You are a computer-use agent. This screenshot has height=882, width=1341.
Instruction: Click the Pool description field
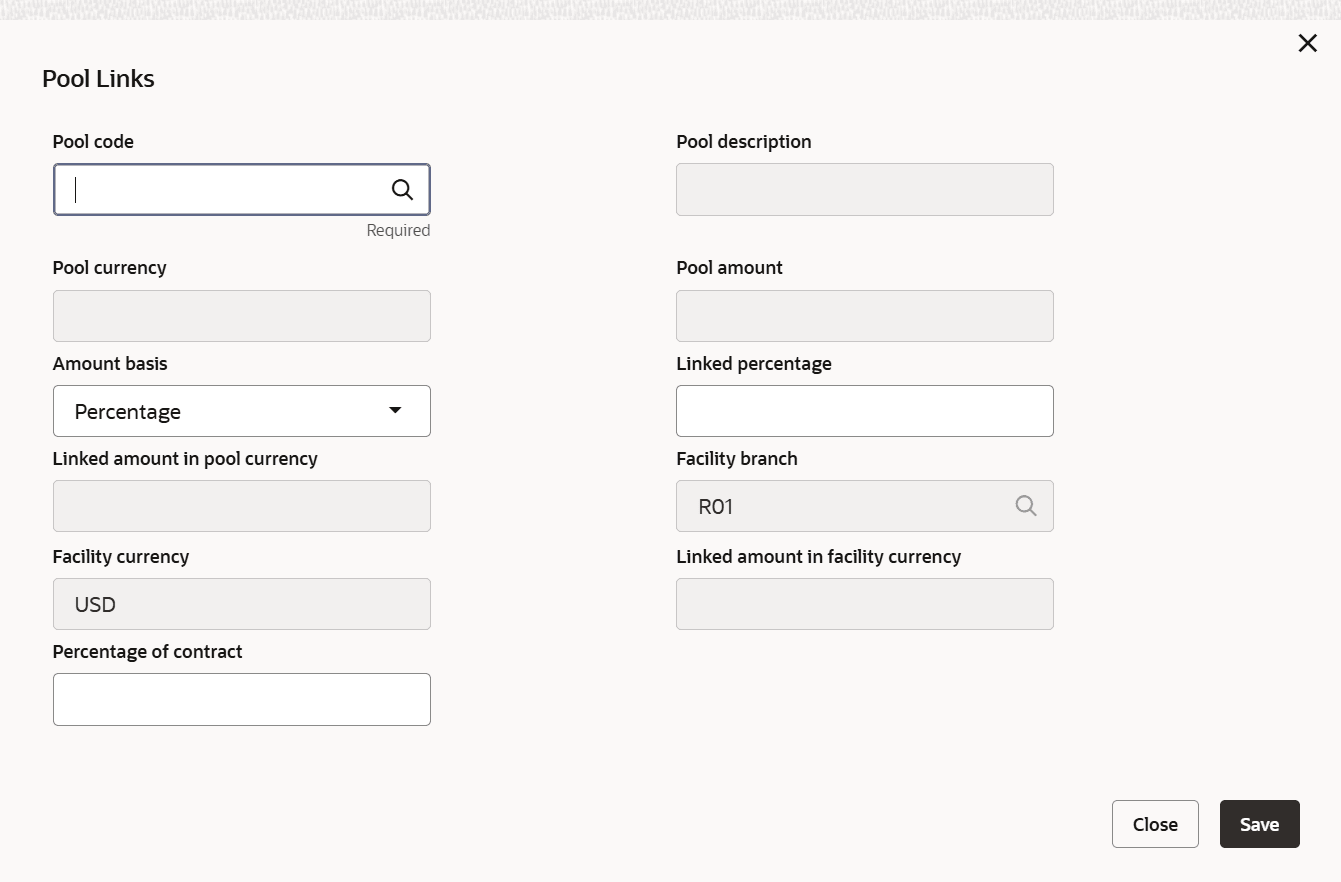point(864,190)
